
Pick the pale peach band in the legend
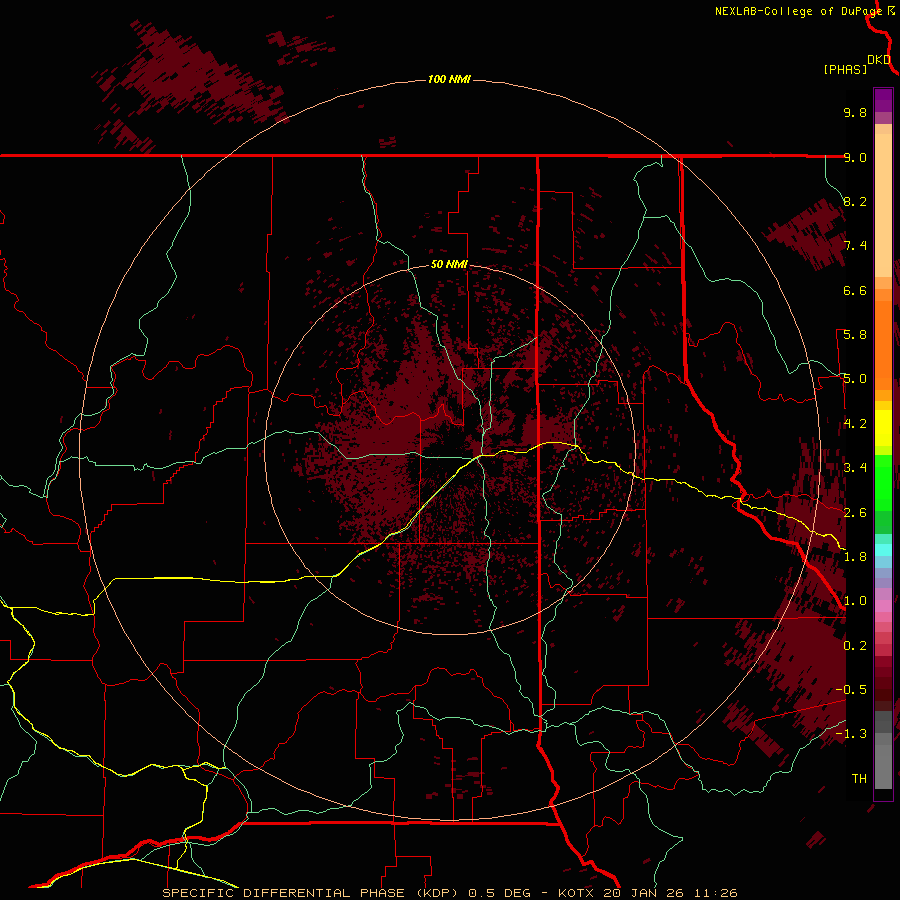883,205
